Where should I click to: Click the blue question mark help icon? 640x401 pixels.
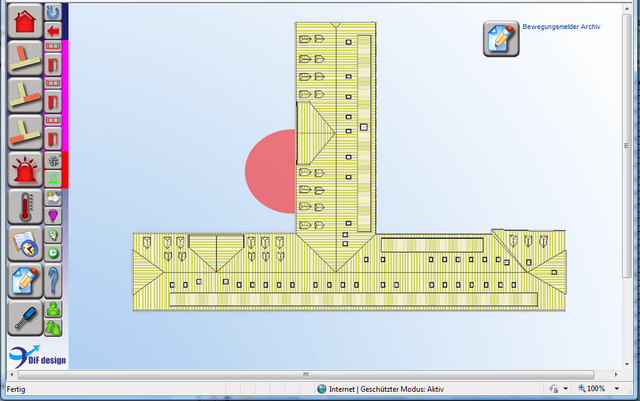pyautogui.click(x=54, y=279)
